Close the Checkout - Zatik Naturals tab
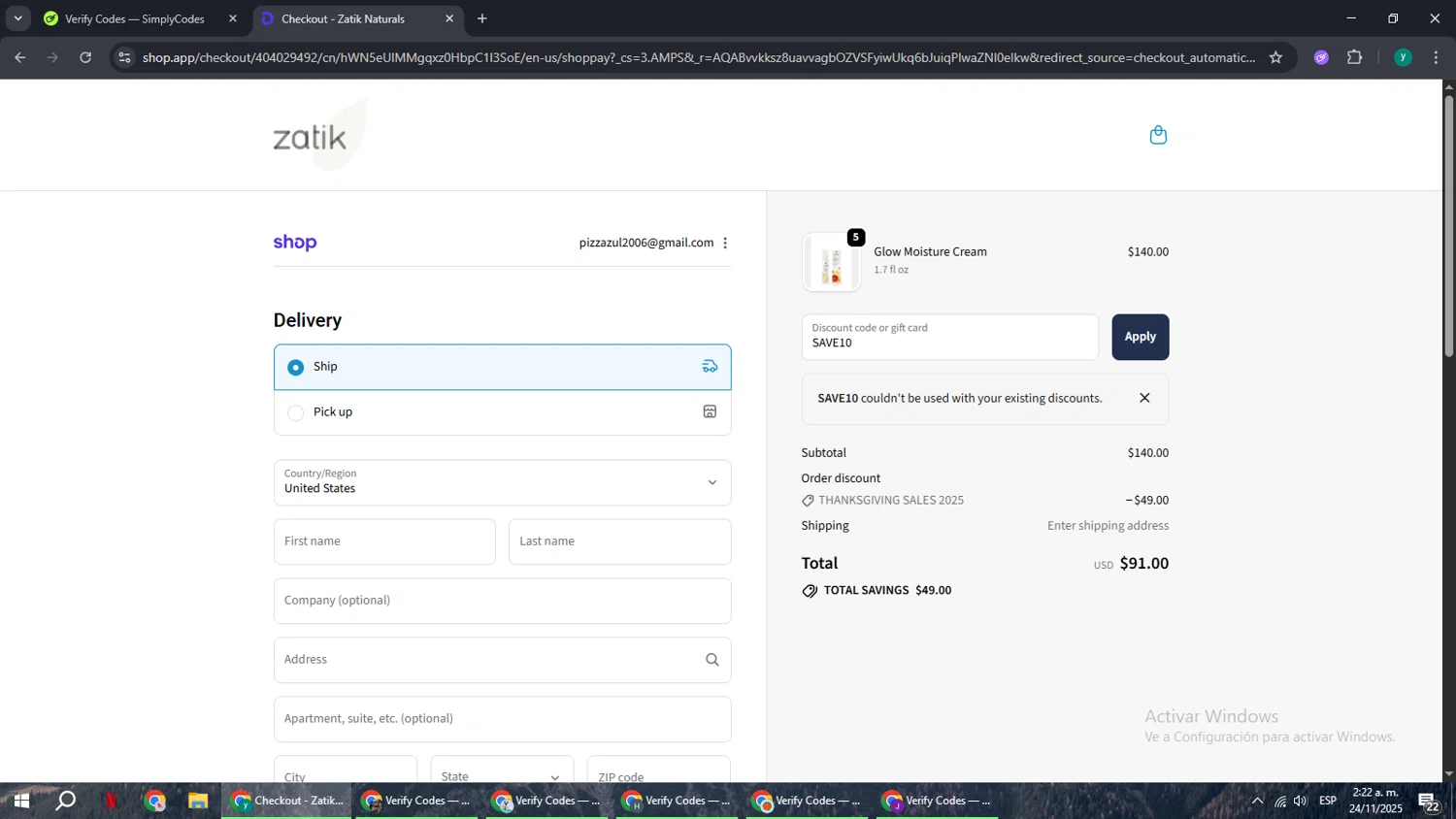 (x=449, y=18)
